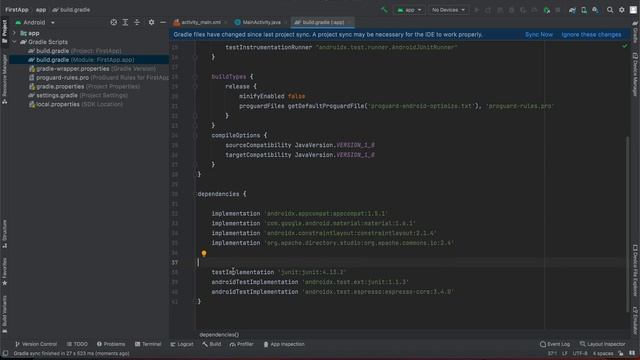
Task: Click LF line separator in status bar
Action: click(565, 353)
